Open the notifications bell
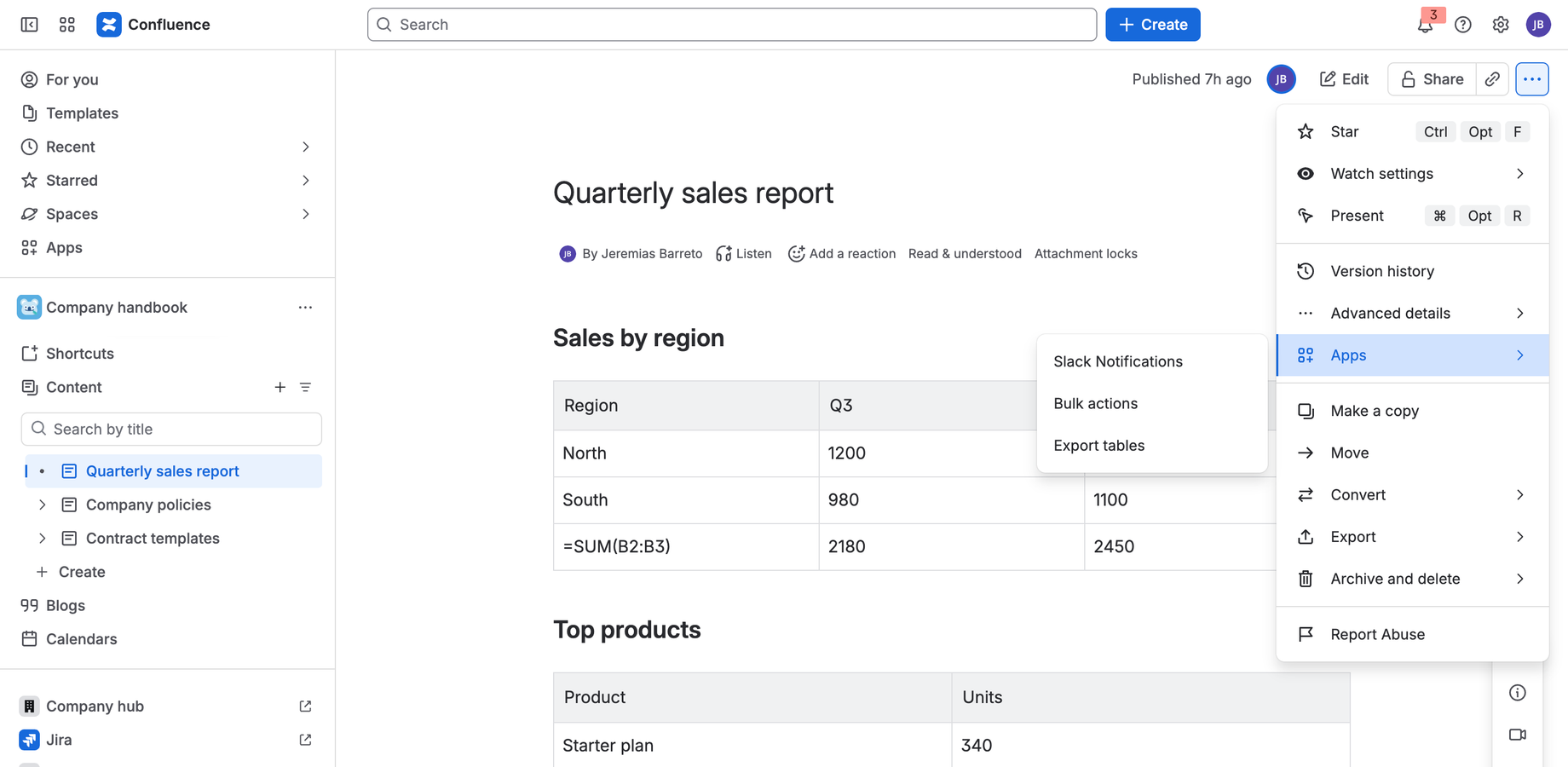The height and width of the screenshot is (767, 1568). click(x=1425, y=25)
